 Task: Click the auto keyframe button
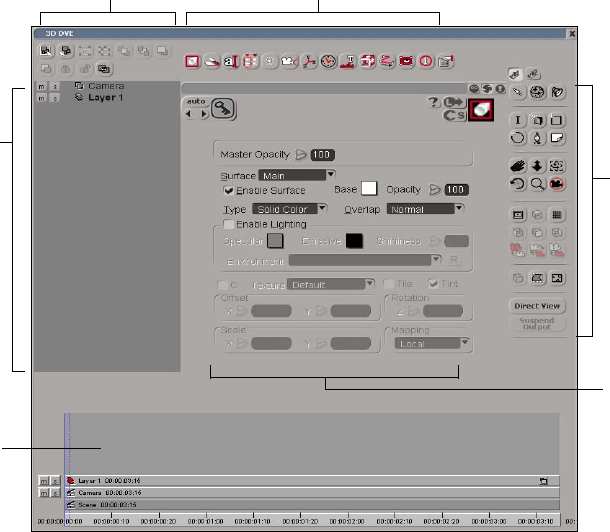(196, 102)
